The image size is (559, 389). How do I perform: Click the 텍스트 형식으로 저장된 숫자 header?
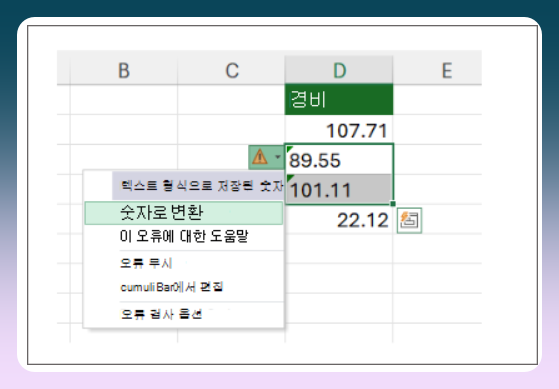pyautogui.click(x=198, y=186)
